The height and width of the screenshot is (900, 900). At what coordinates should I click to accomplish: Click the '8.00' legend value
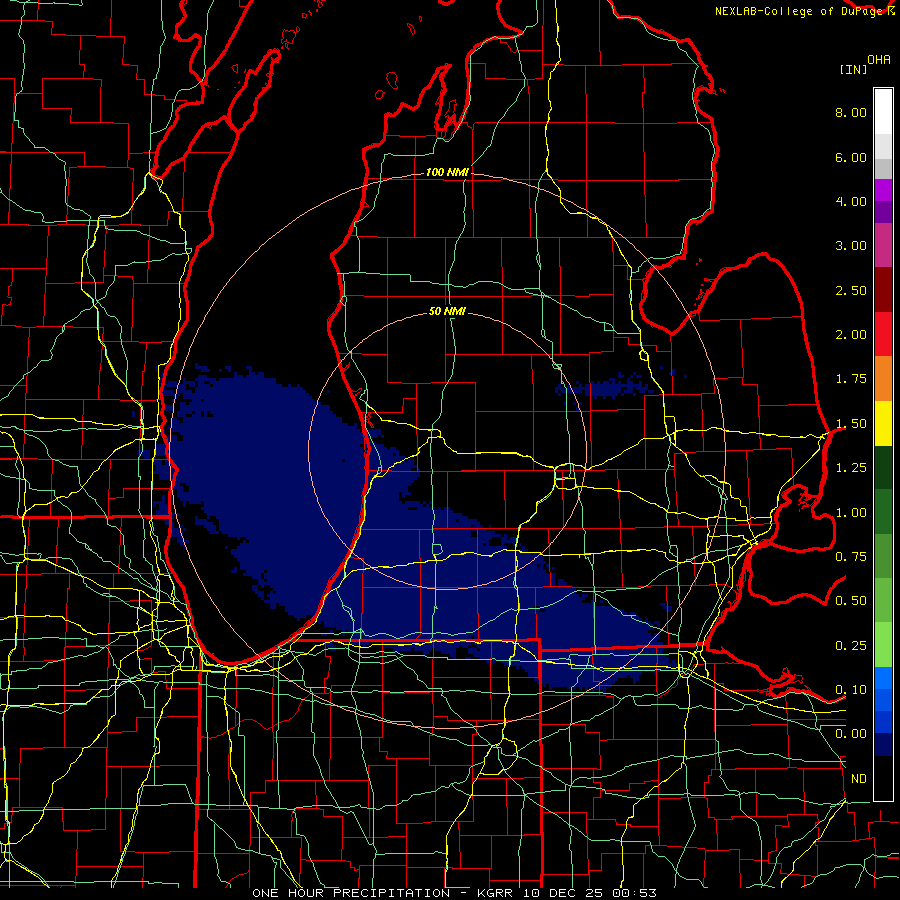click(x=851, y=112)
